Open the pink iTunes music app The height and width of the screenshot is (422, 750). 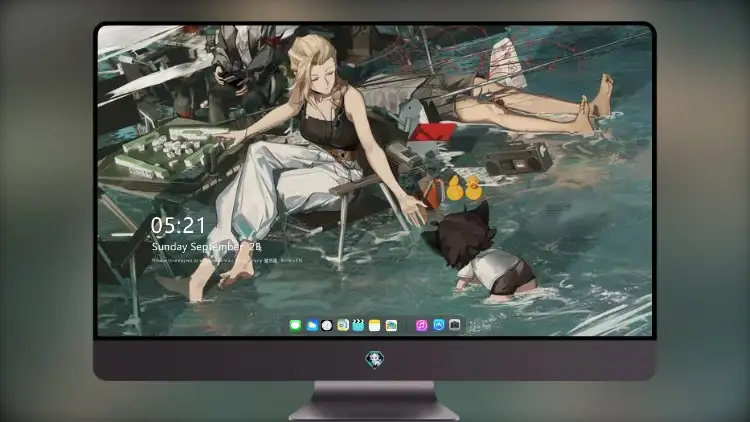click(421, 326)
